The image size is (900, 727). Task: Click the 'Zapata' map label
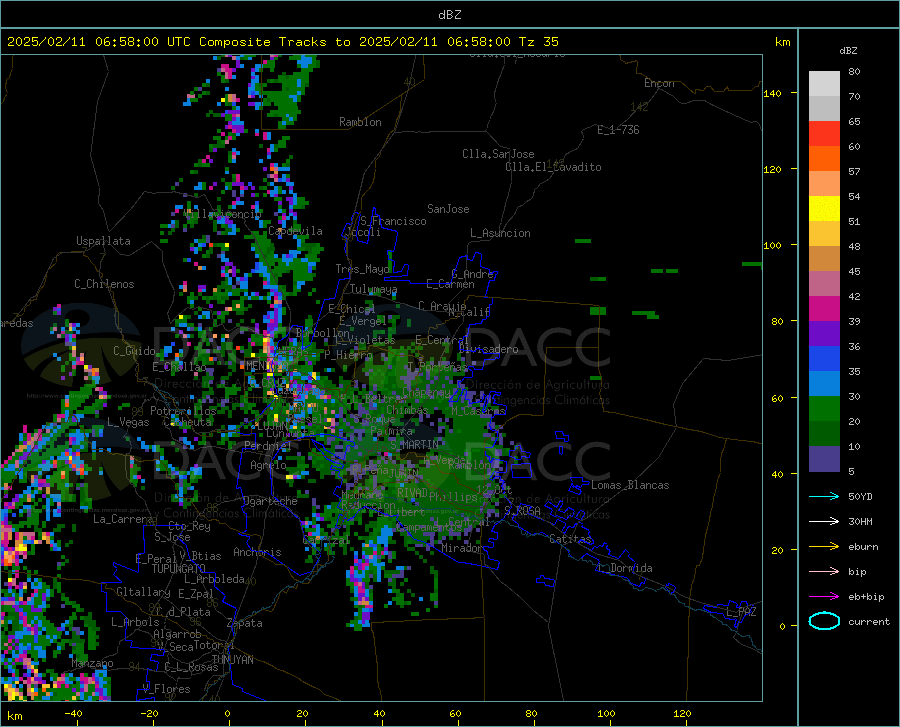(245, 623)
